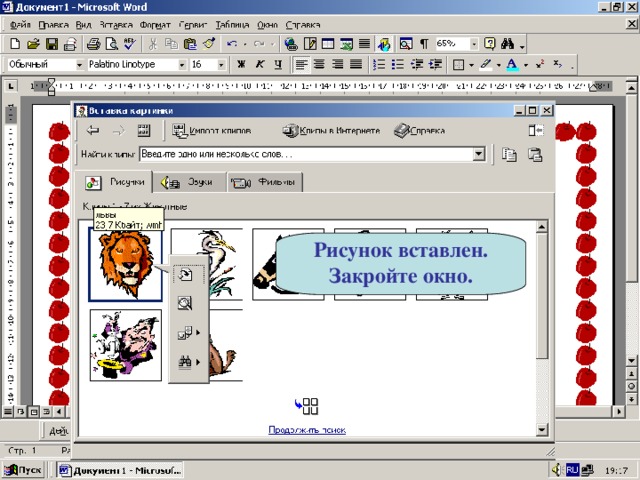Expand the font color dropdown arrow

pos(526,65)
